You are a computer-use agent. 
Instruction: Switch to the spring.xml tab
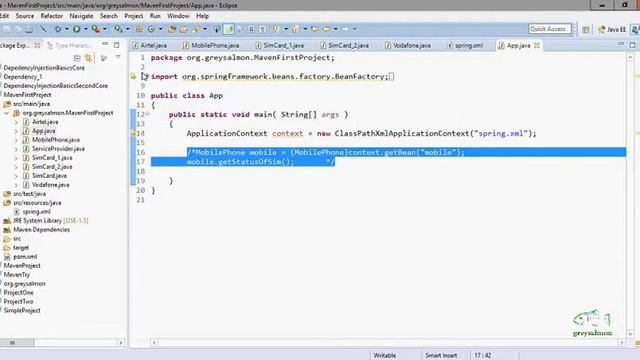click(465, 45)
